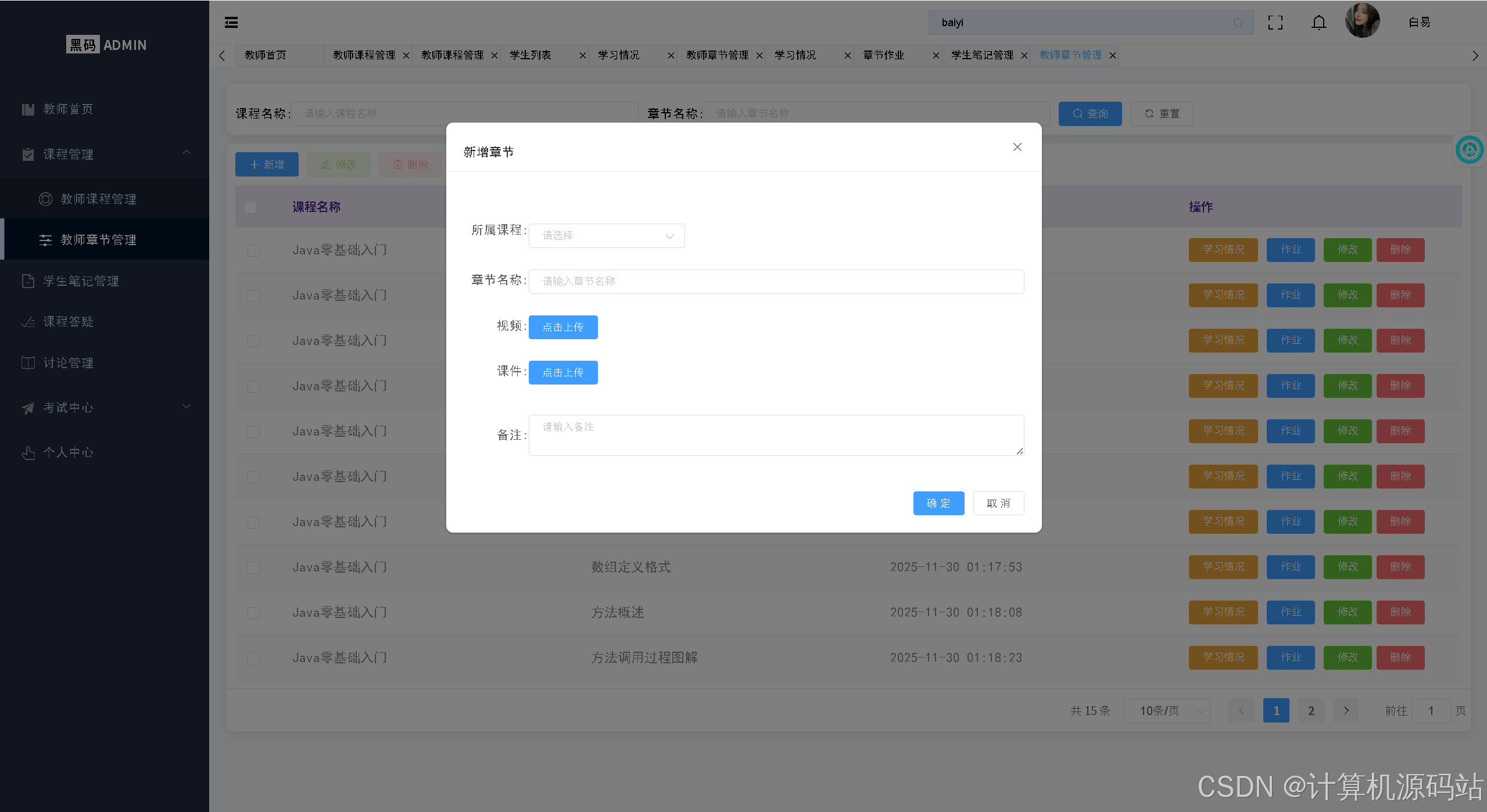Click the fullscreen icon in header
1487x812 pixels.
(x=1275, y=22)
